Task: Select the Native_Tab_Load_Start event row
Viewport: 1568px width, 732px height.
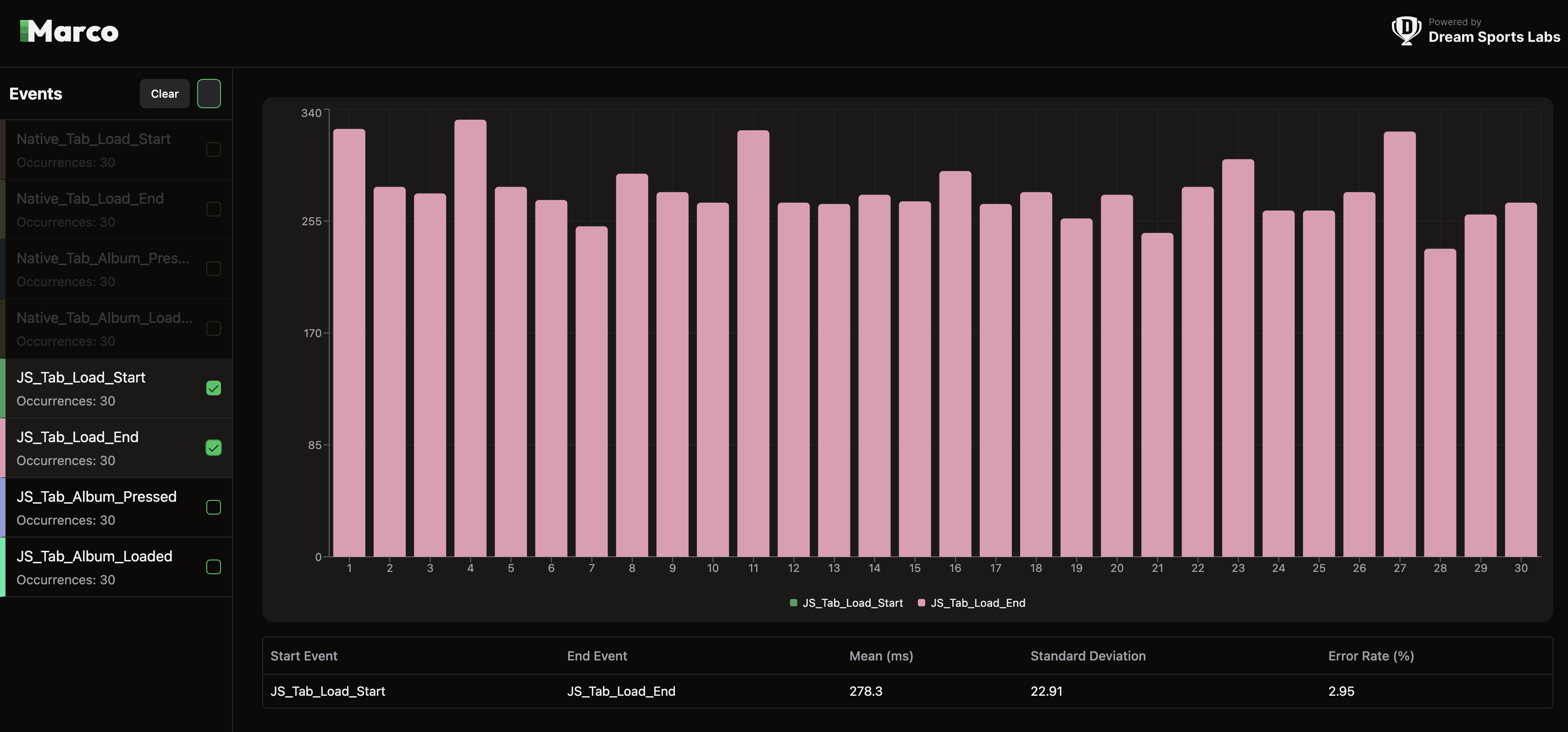Action: (104, 150)
